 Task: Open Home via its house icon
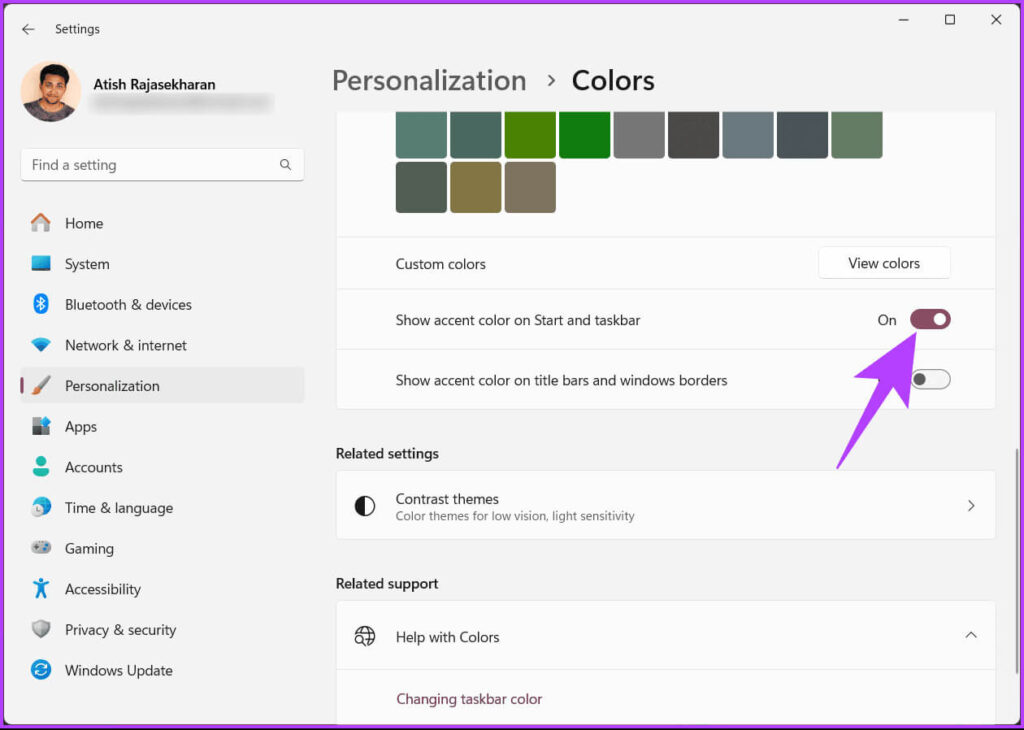[41, 223]
